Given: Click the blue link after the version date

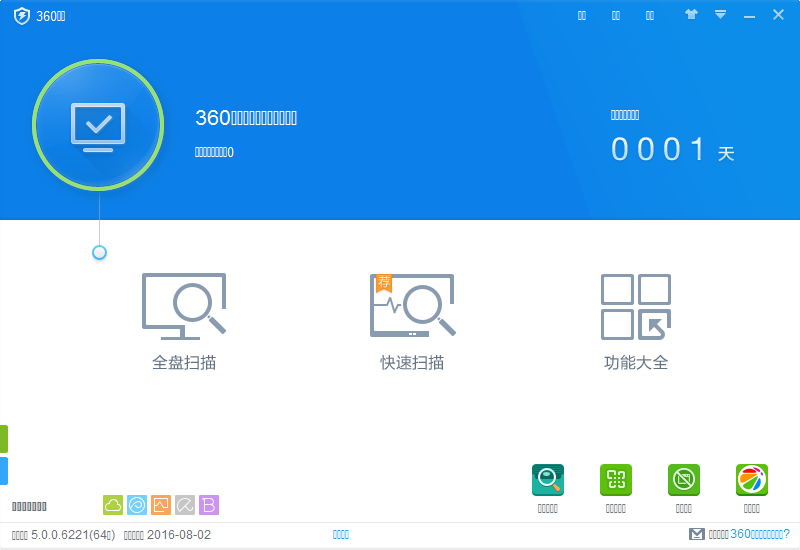Looking at the screenshot, I should tap(341, 535).
